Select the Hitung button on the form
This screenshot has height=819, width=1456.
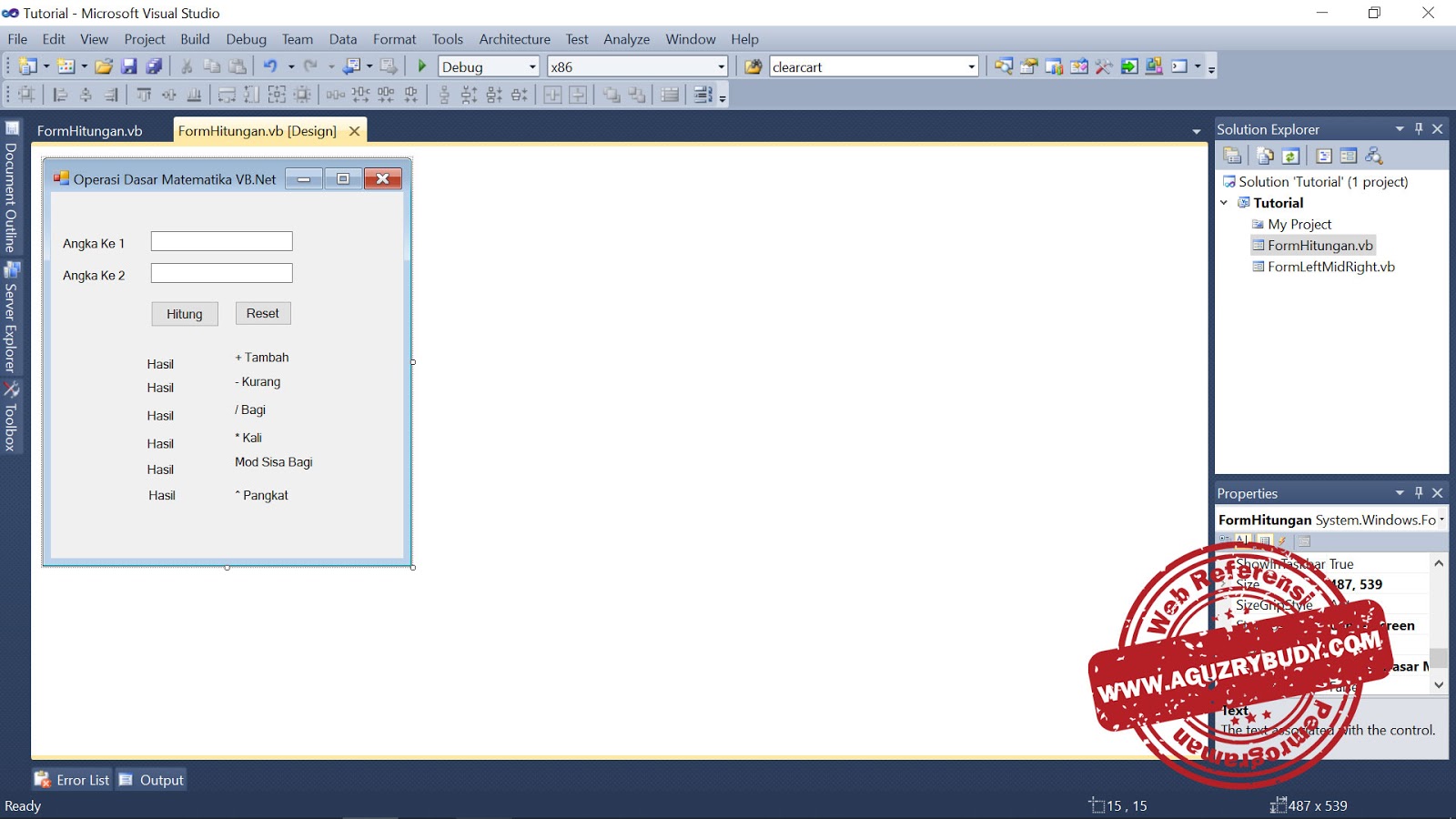185,314
